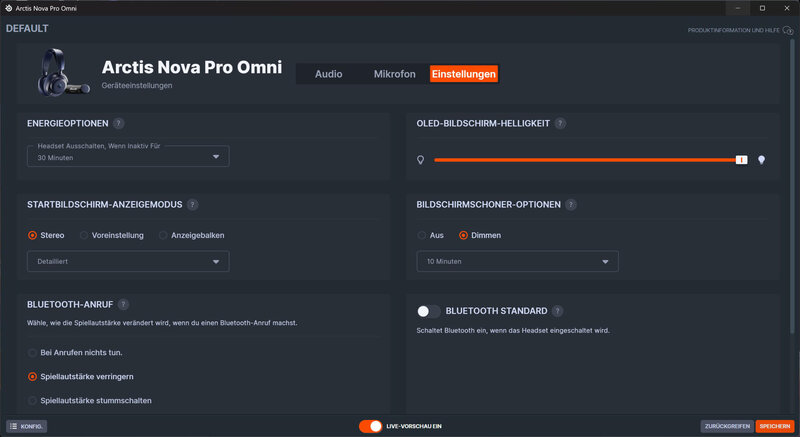The image size is (800, 437).
Task: Click the Arctis Nova Pro headset image
Action: [x=62, y=72]
